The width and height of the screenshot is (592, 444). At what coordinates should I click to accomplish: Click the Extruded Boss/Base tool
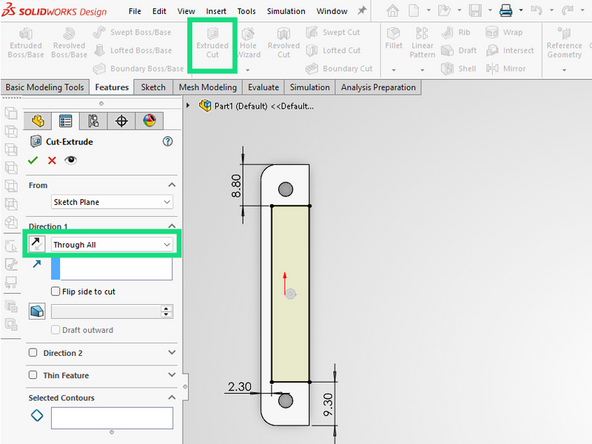[26, 43]
